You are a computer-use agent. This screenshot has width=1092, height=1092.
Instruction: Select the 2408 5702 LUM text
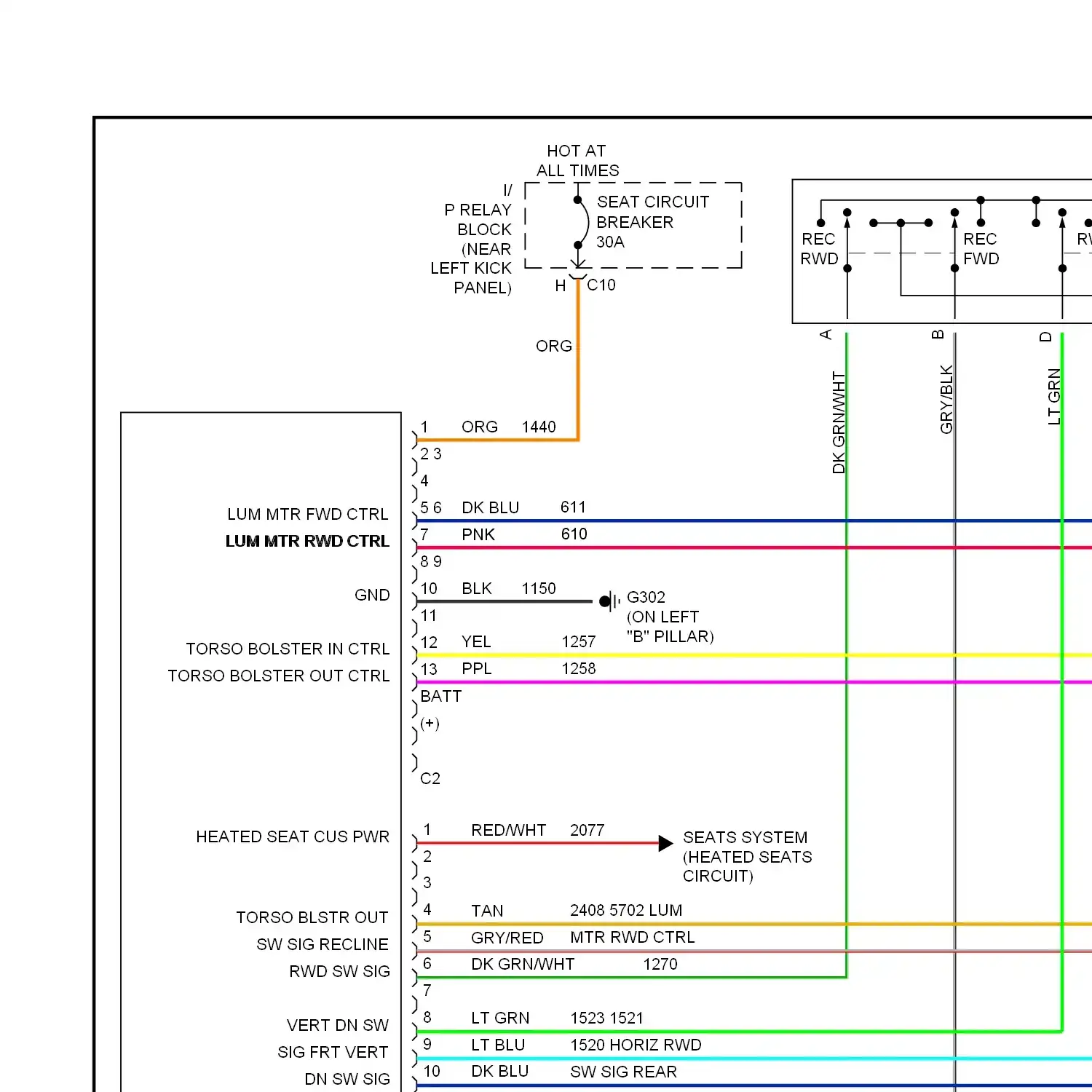(x=626, y=911)
